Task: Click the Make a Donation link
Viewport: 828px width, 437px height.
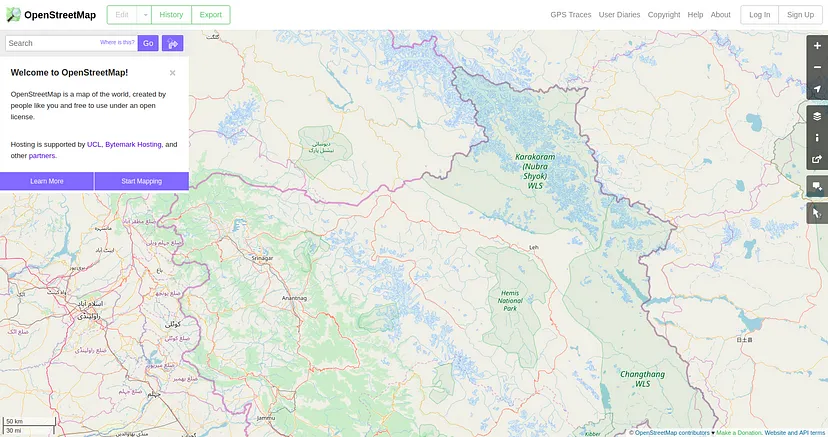Action: pyautogui.click(x=738, y=433)
